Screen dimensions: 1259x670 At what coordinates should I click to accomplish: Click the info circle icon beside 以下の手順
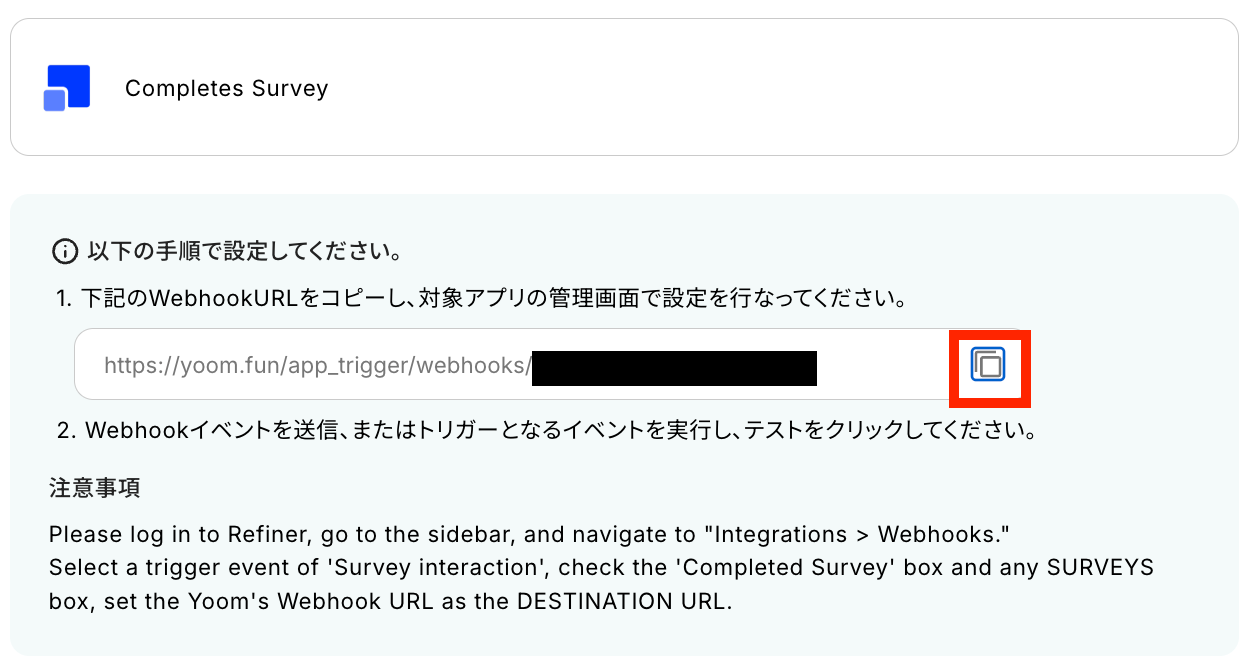[63, 251]
